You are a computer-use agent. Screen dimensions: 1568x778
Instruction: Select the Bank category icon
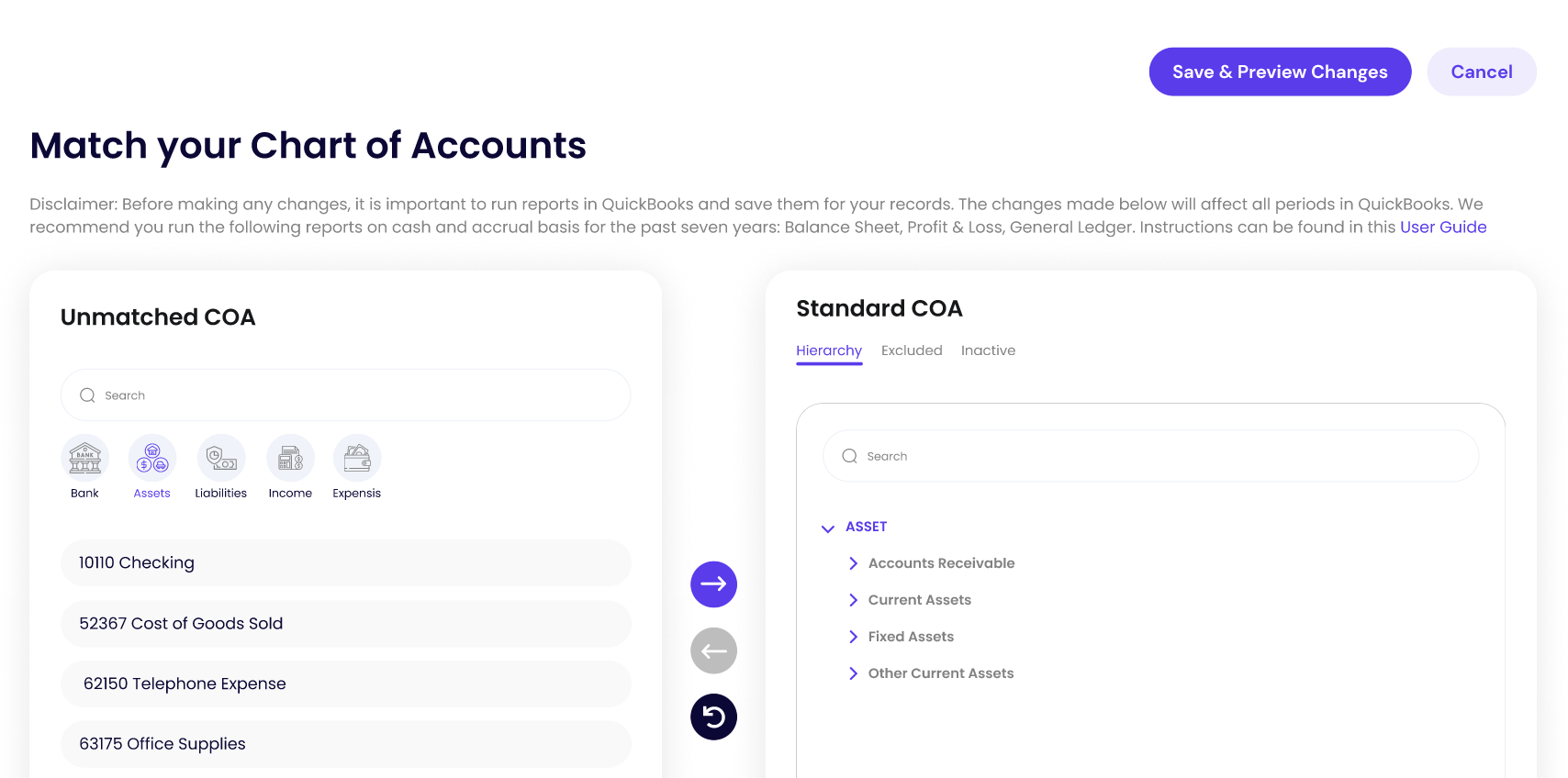click(84, 458)
